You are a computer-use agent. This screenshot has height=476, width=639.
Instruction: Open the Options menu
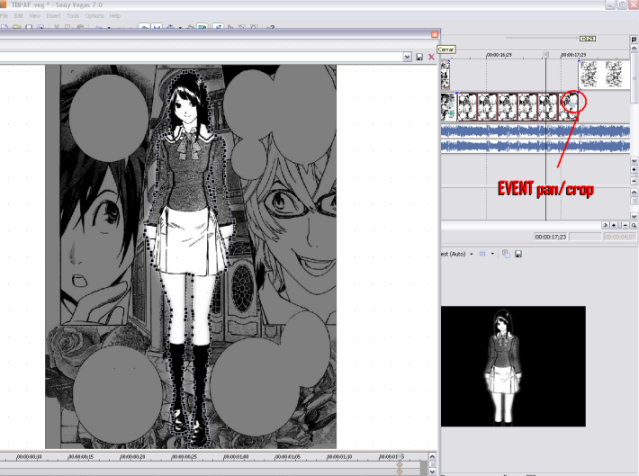(x=95, y=15)
